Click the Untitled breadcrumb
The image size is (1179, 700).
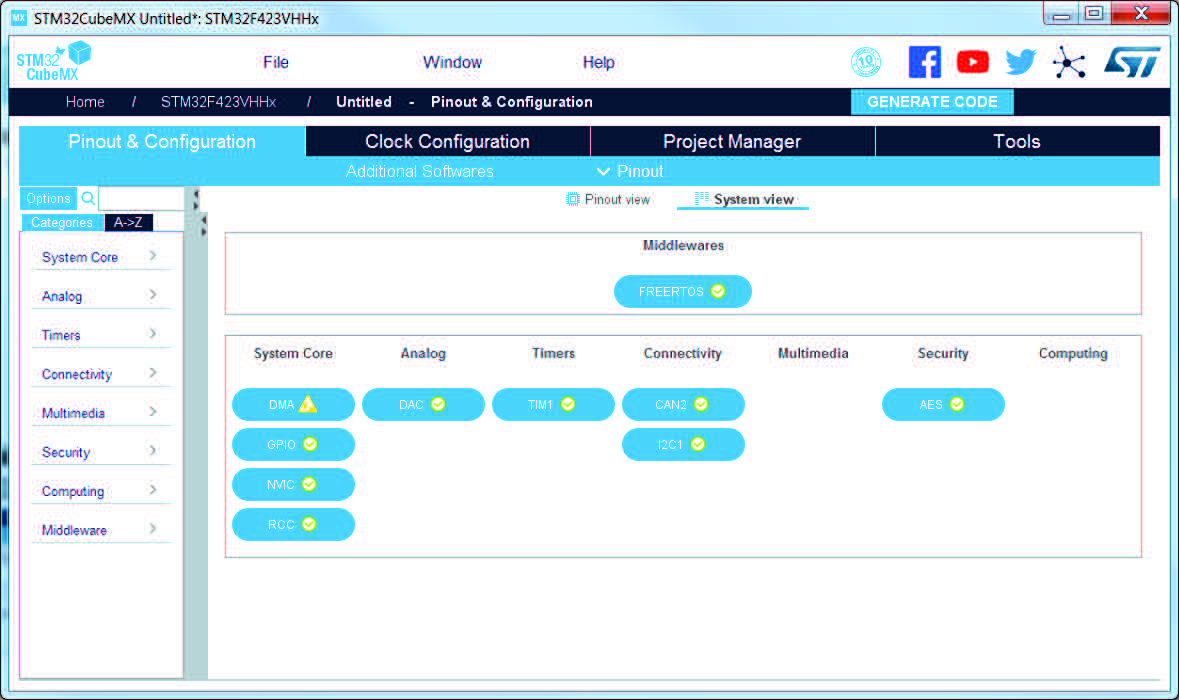click(x=364, y=102)
